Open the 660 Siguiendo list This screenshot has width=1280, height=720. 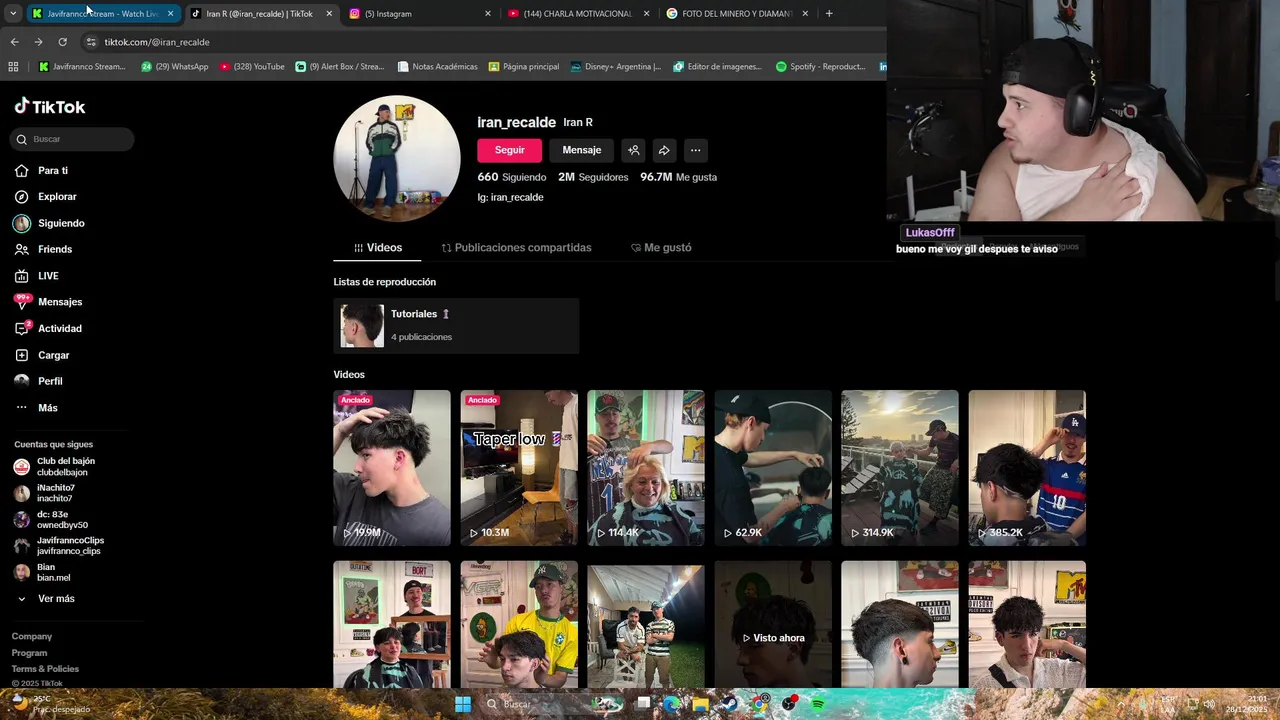click(512, 177)
